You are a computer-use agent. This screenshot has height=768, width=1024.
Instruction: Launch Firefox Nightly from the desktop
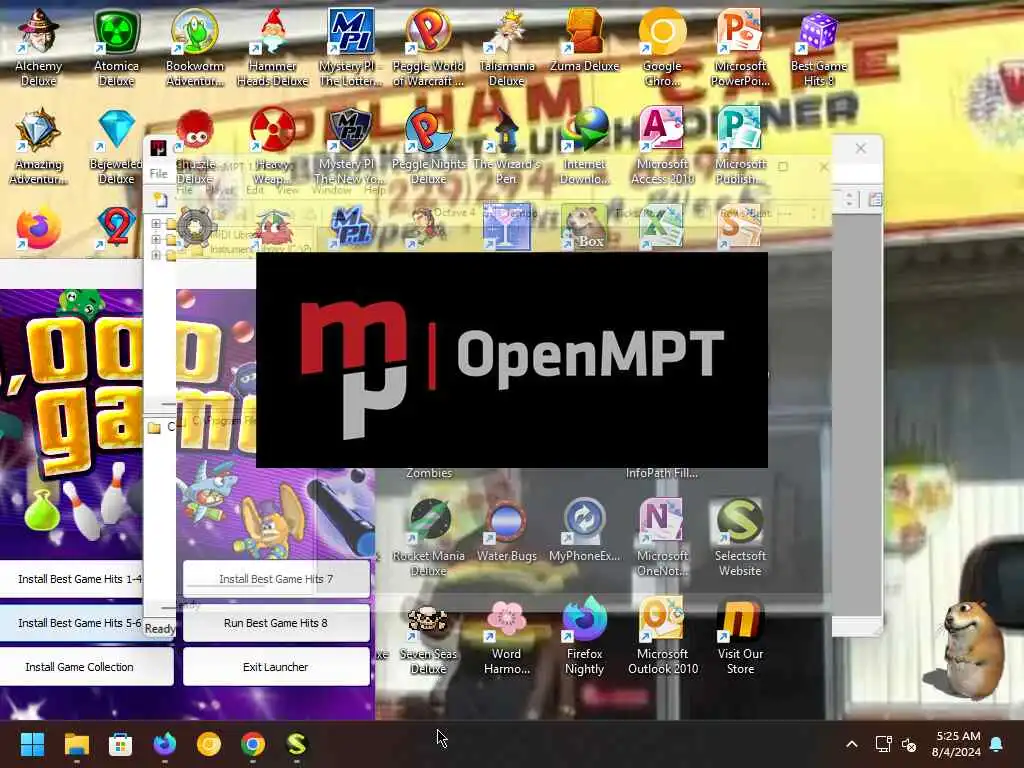(584, 635)
